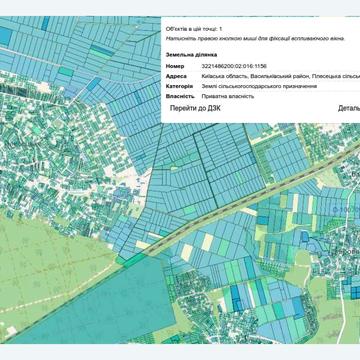Click the "Київська область" address value

[281, 76]
